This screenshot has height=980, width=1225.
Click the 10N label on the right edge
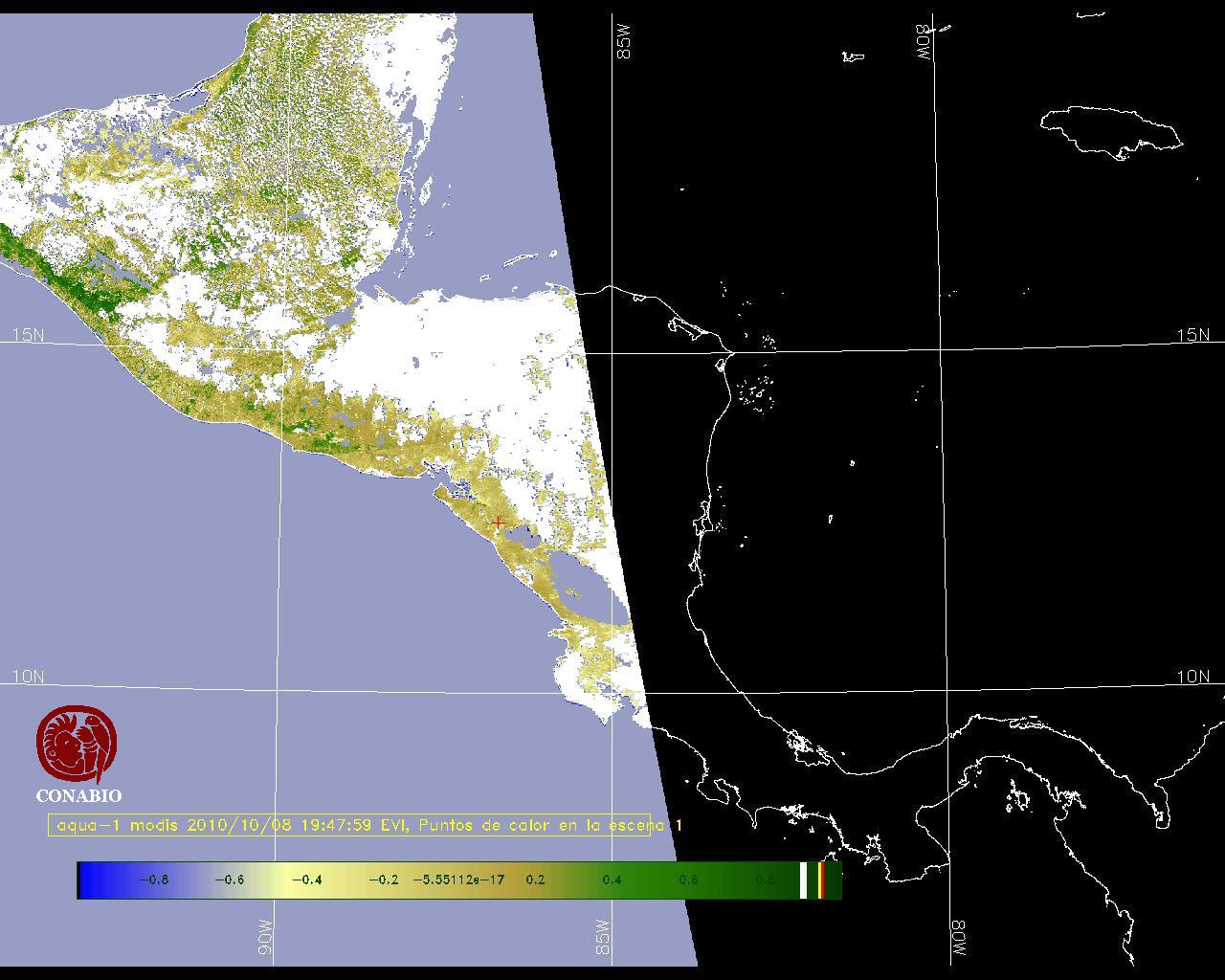[x=1192, y=677]
